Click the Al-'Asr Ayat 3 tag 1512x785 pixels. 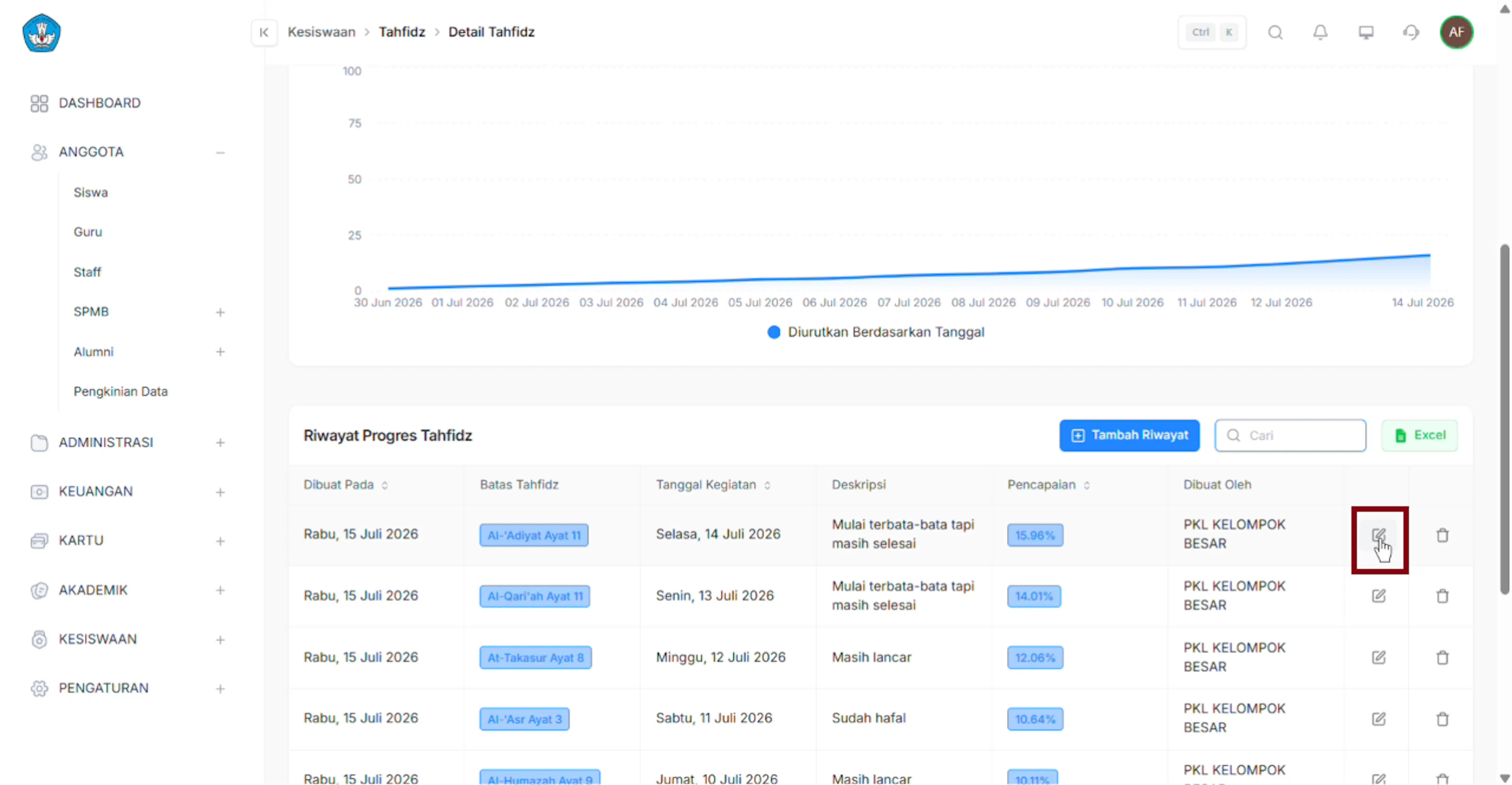(x=524, y=719)
